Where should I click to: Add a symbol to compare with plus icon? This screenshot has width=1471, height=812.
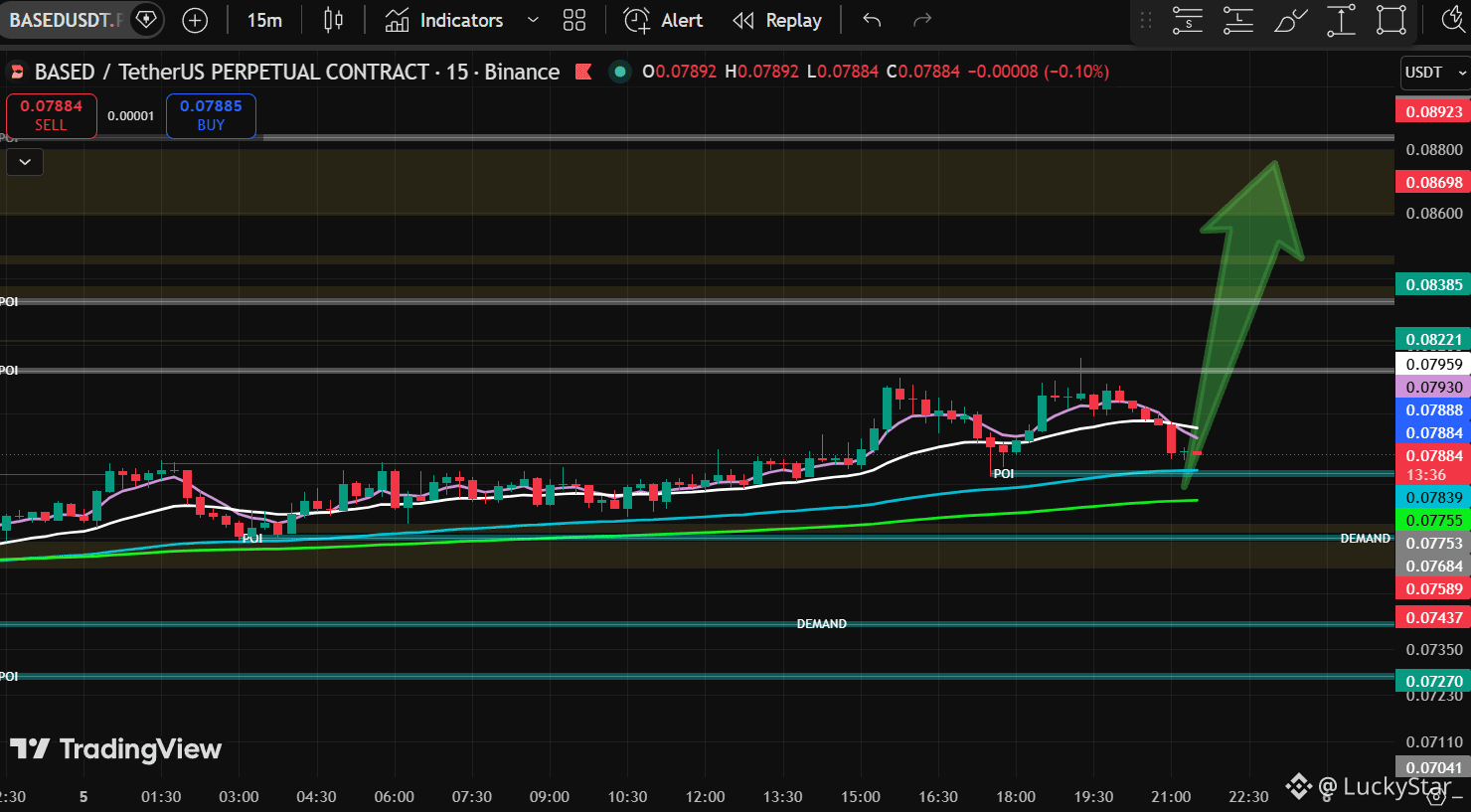[195, 20]
